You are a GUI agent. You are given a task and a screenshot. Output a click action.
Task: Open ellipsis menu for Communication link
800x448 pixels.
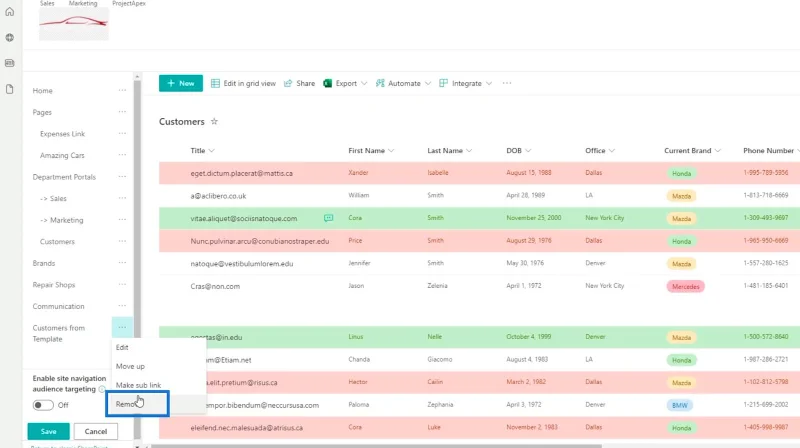click(x=122, y=306)
